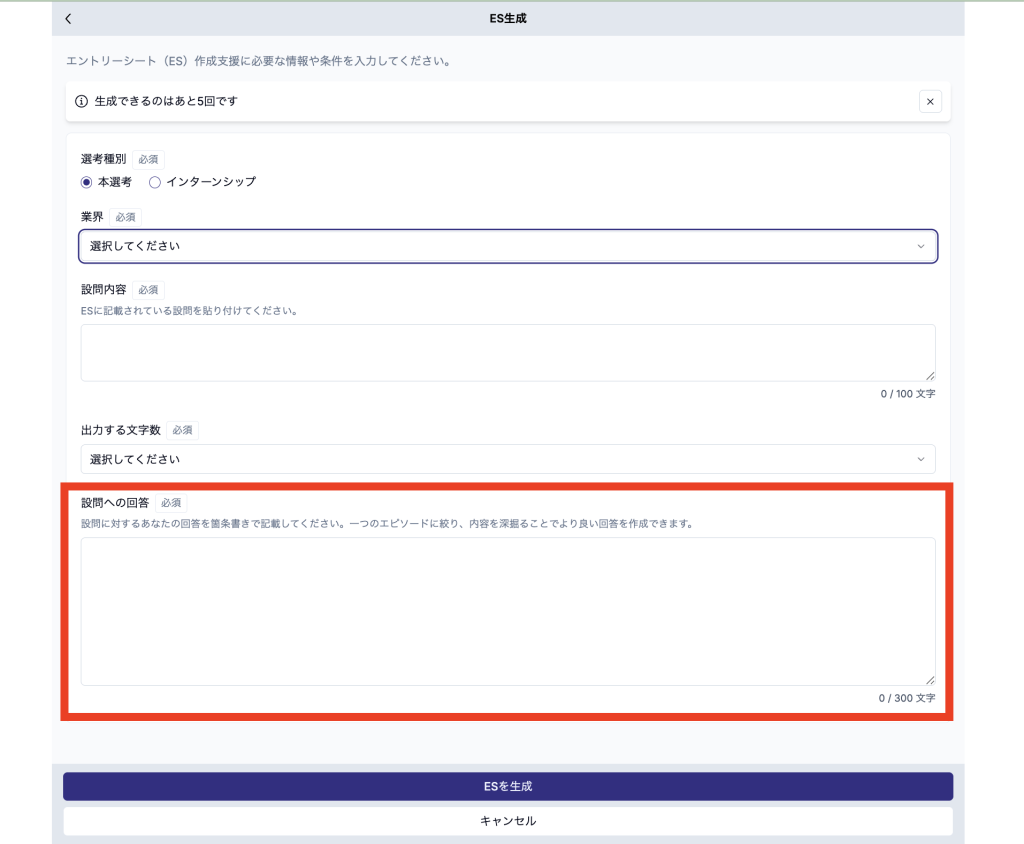Focus the 設問内容 text area
Image resolution: width=1024 pixels, height=844 pixels.
(508, 352)
